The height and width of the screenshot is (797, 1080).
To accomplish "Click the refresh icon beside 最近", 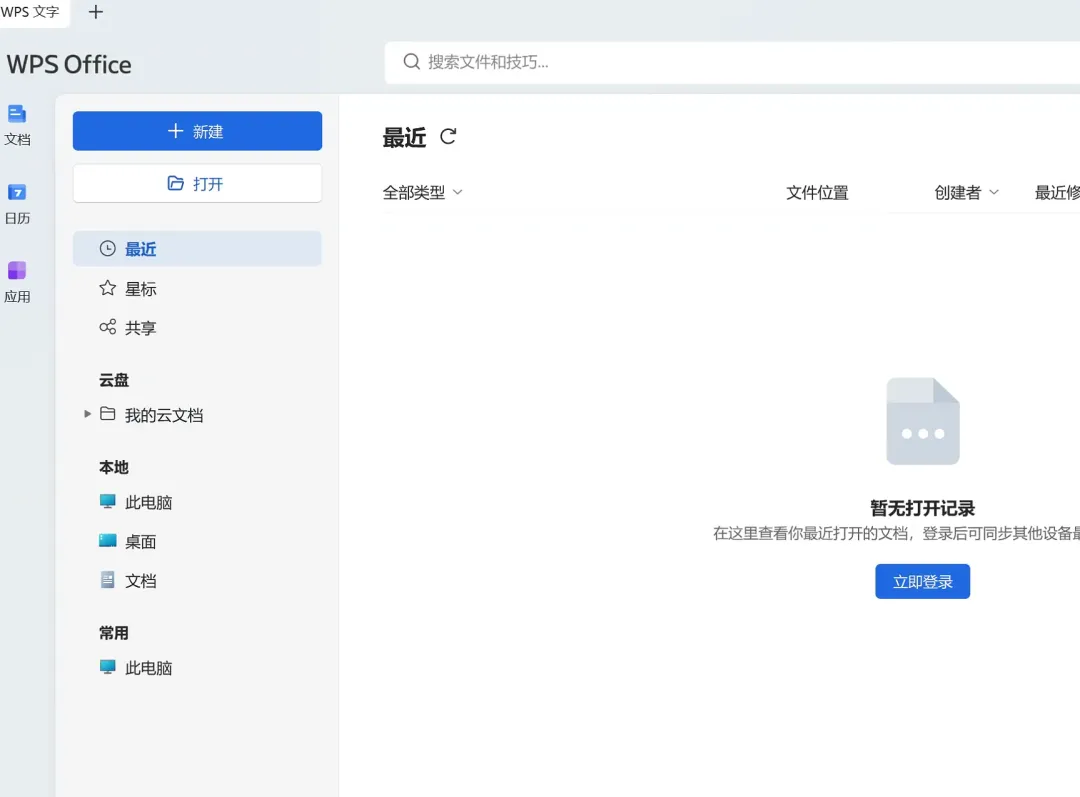I will [448, 136].
